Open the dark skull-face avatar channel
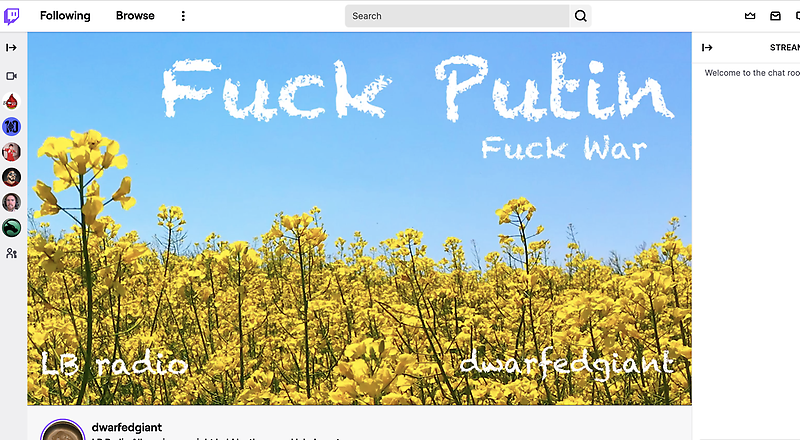This screenshot has width=800, height=440. pos(12,177)
